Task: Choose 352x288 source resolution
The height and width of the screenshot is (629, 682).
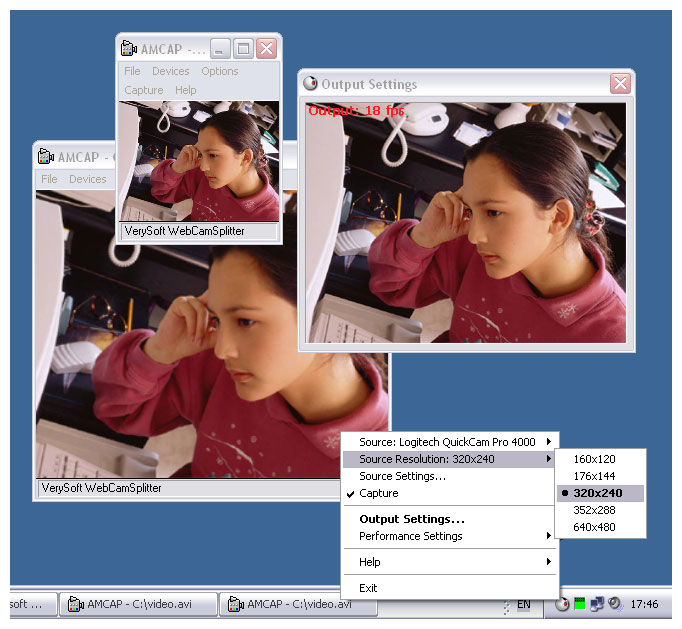Action: (600, 510)
